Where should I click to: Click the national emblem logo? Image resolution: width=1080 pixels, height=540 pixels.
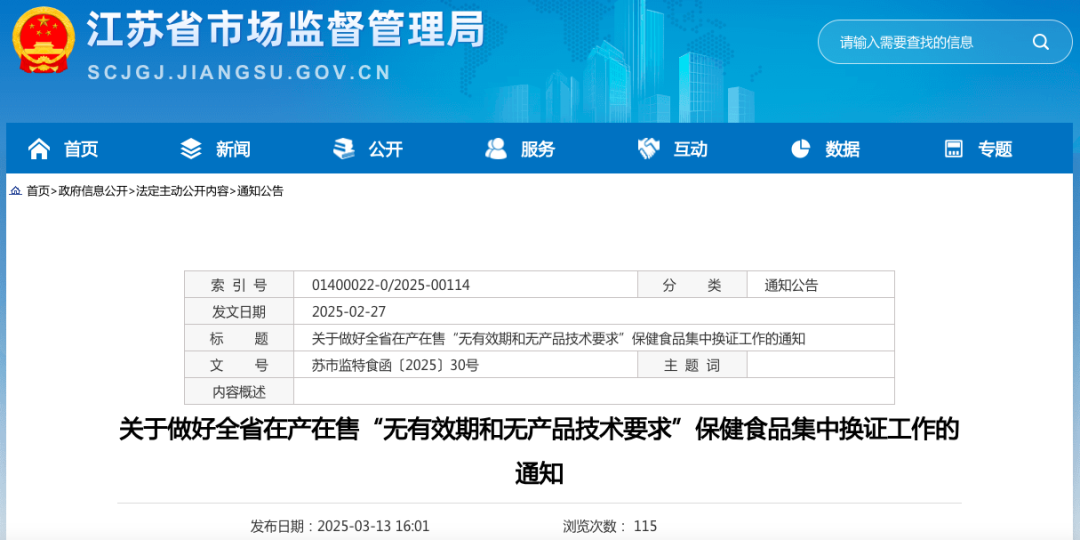point(45,40)
